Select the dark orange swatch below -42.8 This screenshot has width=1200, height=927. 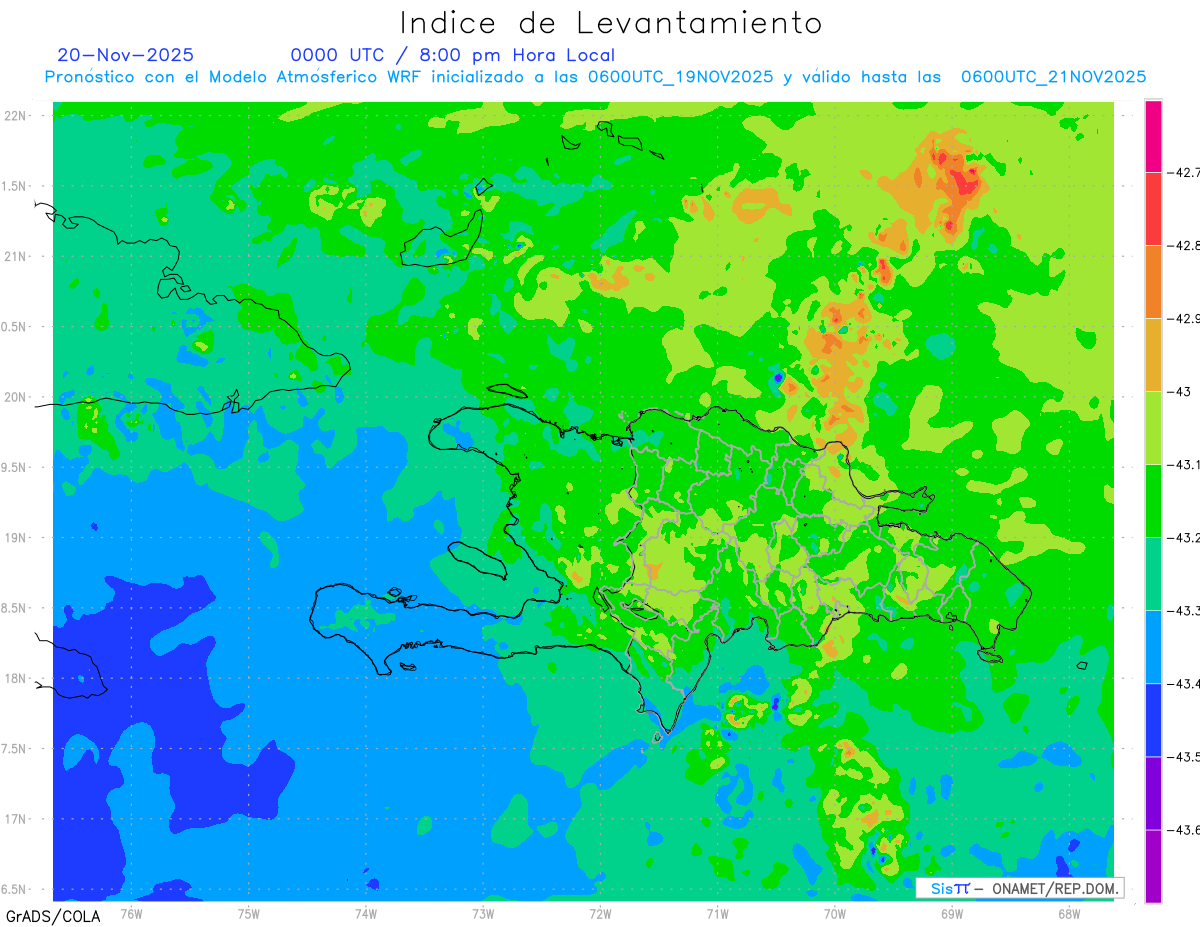click(1154, 281)
